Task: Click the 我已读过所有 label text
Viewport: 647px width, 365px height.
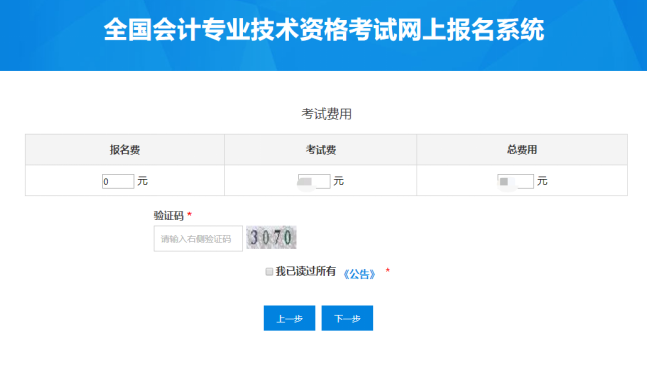Action: coord(306,271)
